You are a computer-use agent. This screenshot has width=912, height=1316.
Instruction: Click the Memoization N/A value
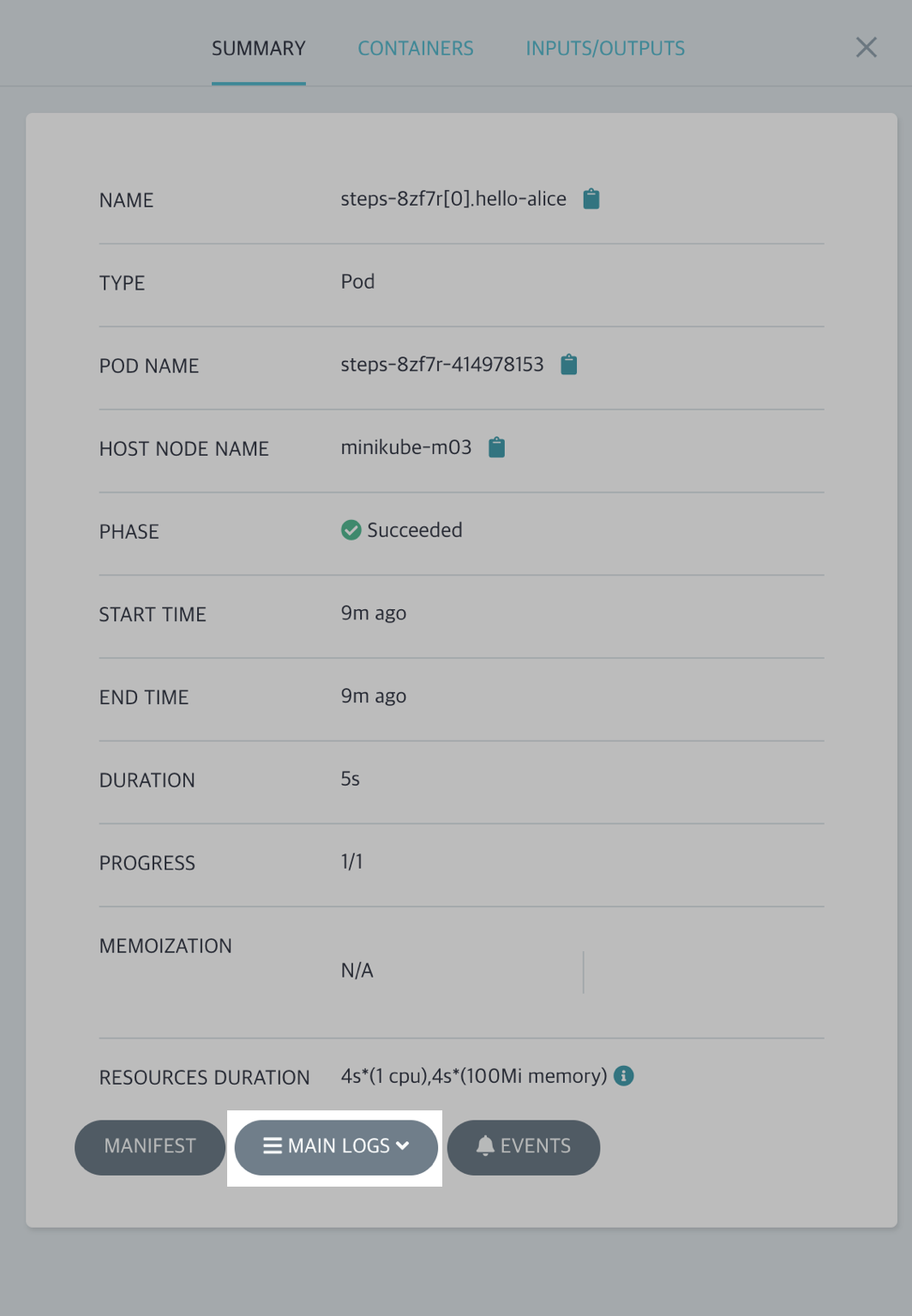click(x=357, y=971)
